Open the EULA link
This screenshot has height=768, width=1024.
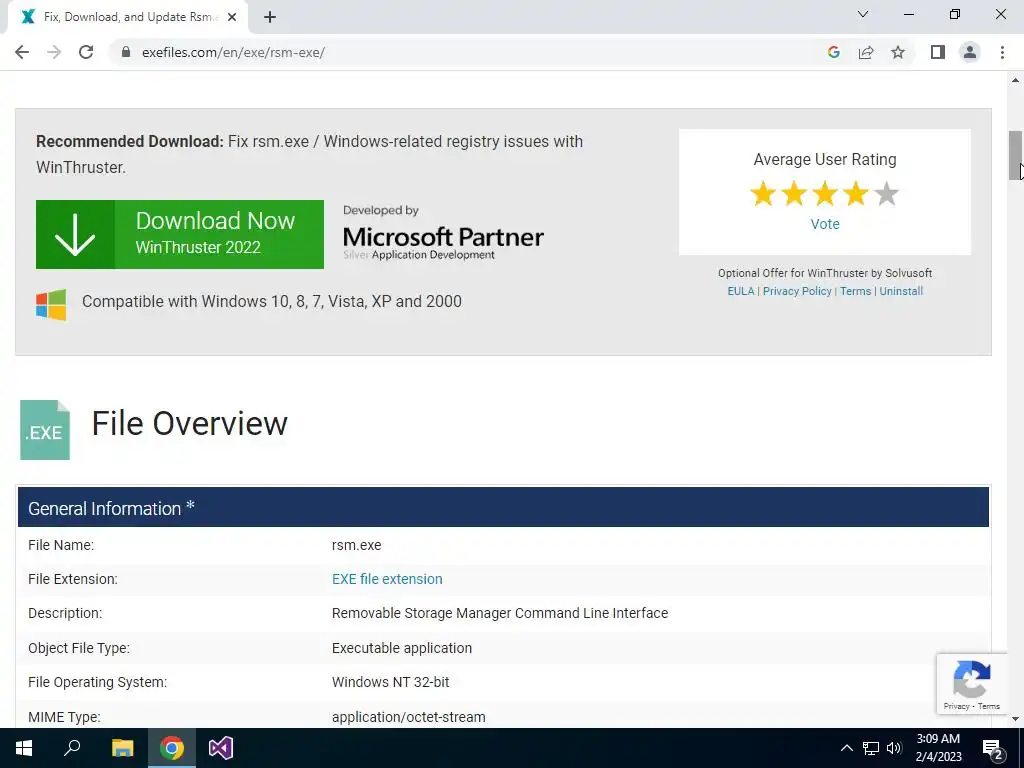[x=741, y=291]
